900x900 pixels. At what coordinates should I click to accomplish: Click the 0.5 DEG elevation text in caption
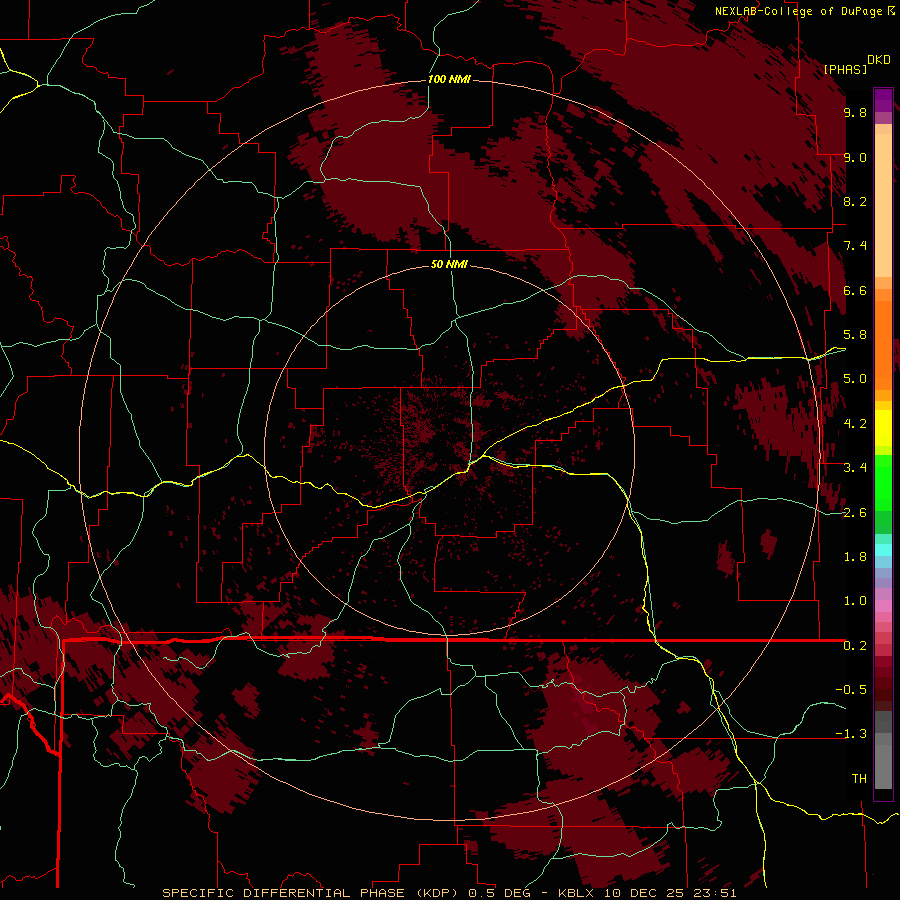tap(501, 893)
